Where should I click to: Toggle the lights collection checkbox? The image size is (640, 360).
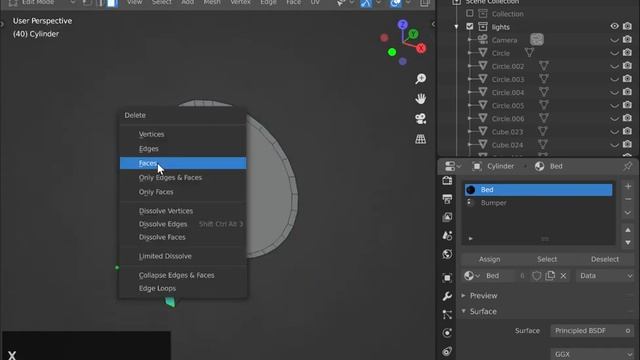point(470,27)
